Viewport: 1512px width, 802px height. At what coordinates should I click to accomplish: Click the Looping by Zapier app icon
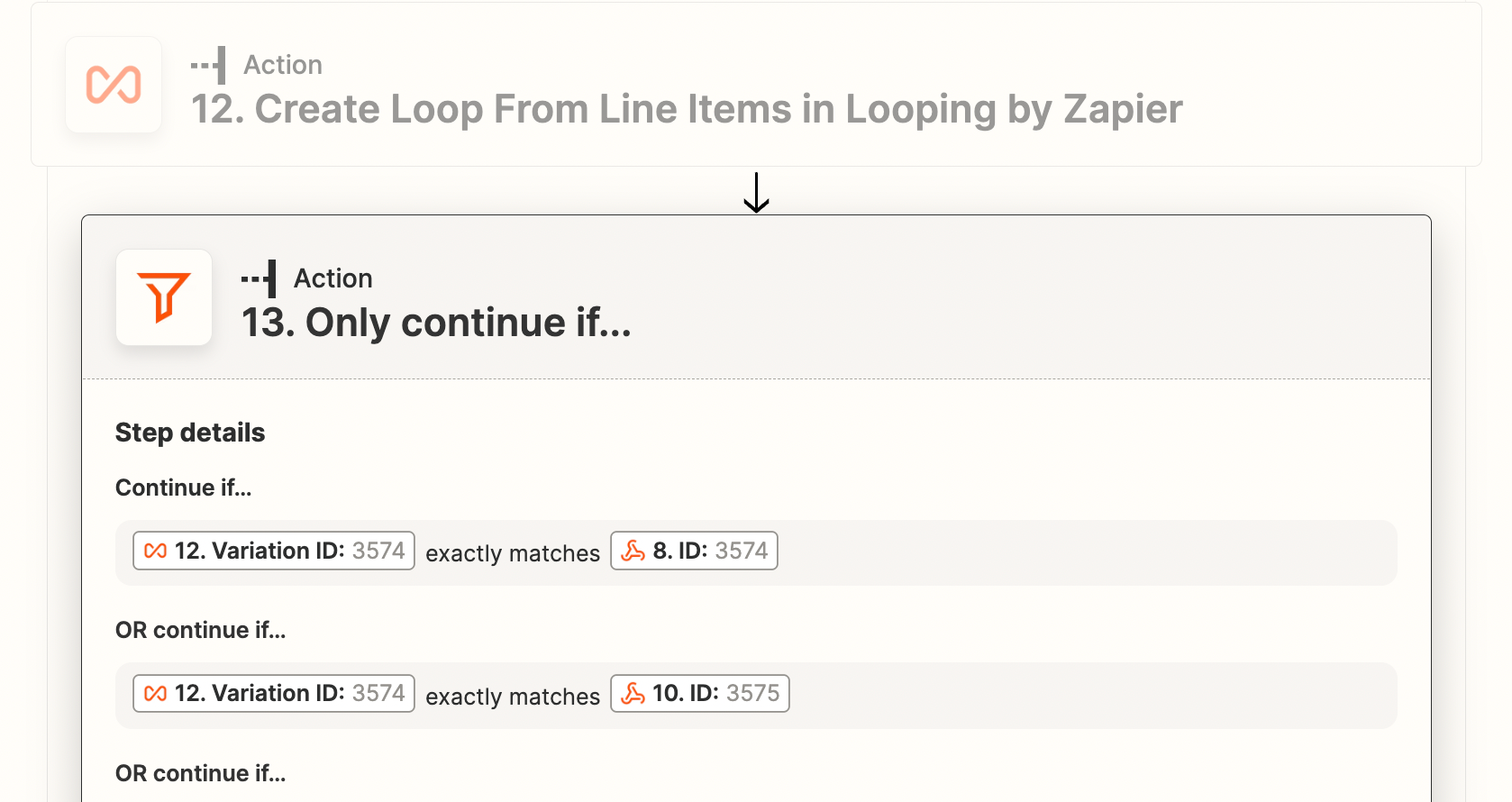[114, 85]
